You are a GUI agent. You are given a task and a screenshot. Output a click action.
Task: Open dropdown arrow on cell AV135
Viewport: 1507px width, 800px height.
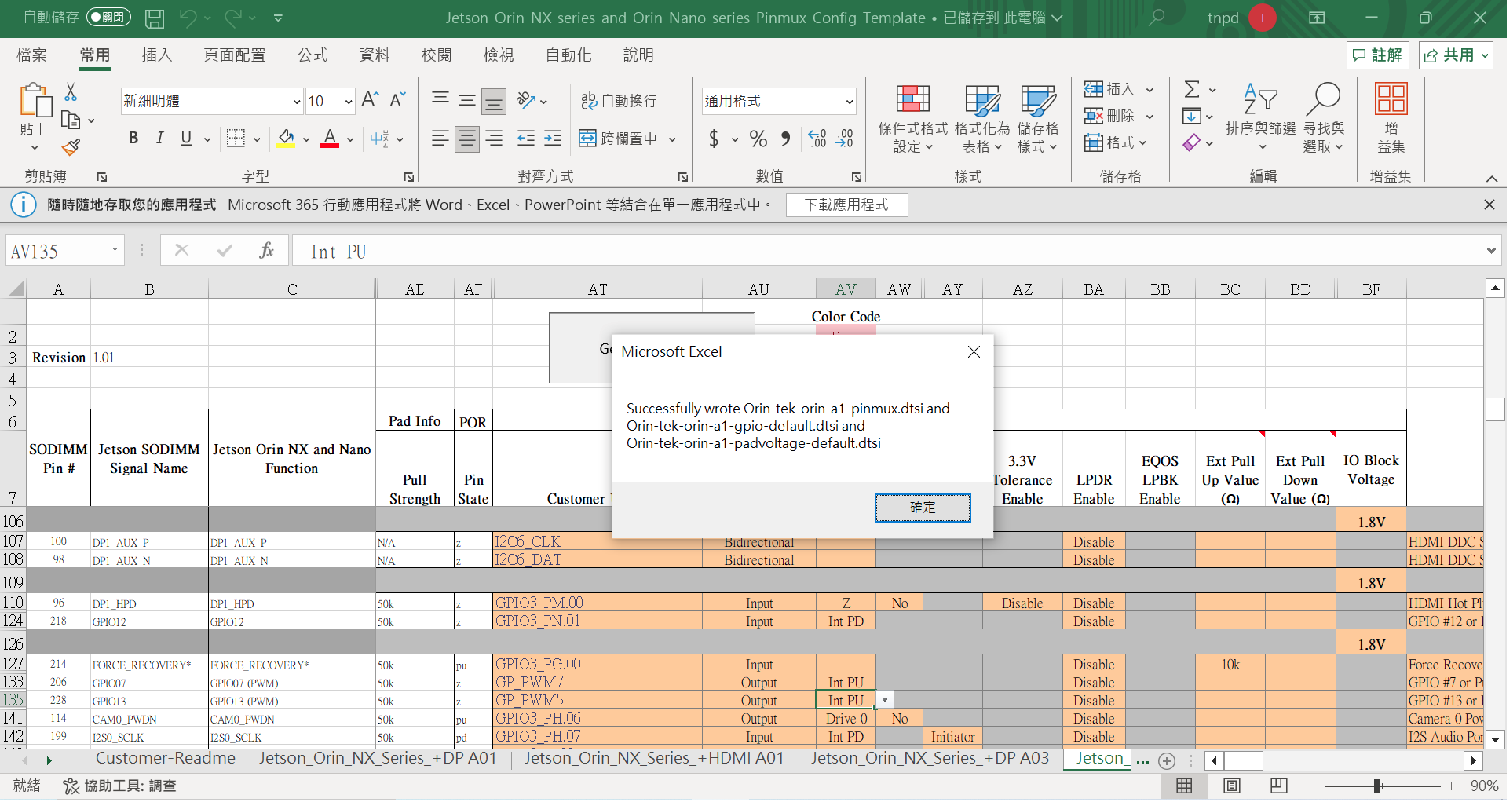pos(886,700)
